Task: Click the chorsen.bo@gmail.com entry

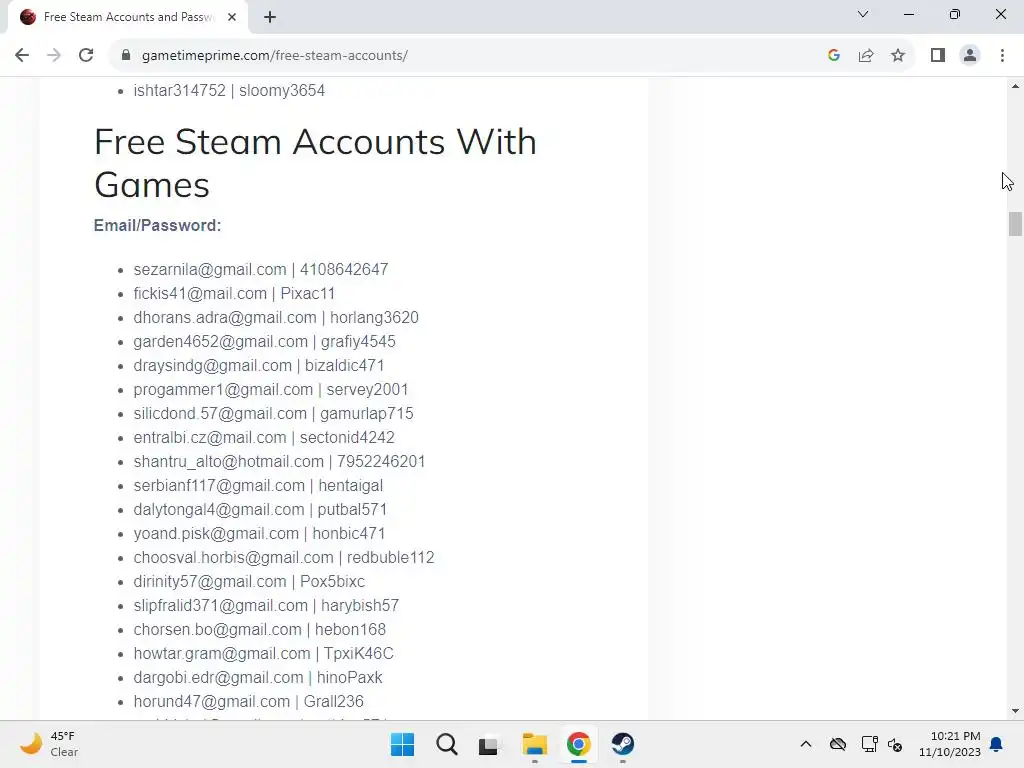Action: (x=259, y=630)
